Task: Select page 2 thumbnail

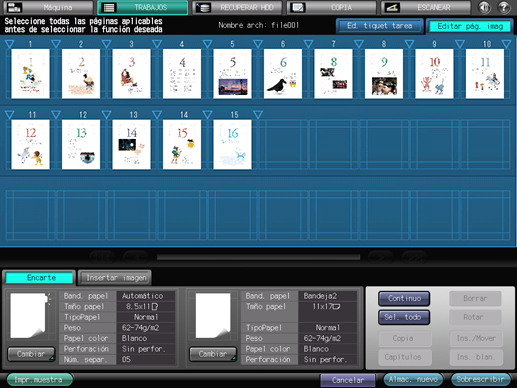Action: [81, 74]
